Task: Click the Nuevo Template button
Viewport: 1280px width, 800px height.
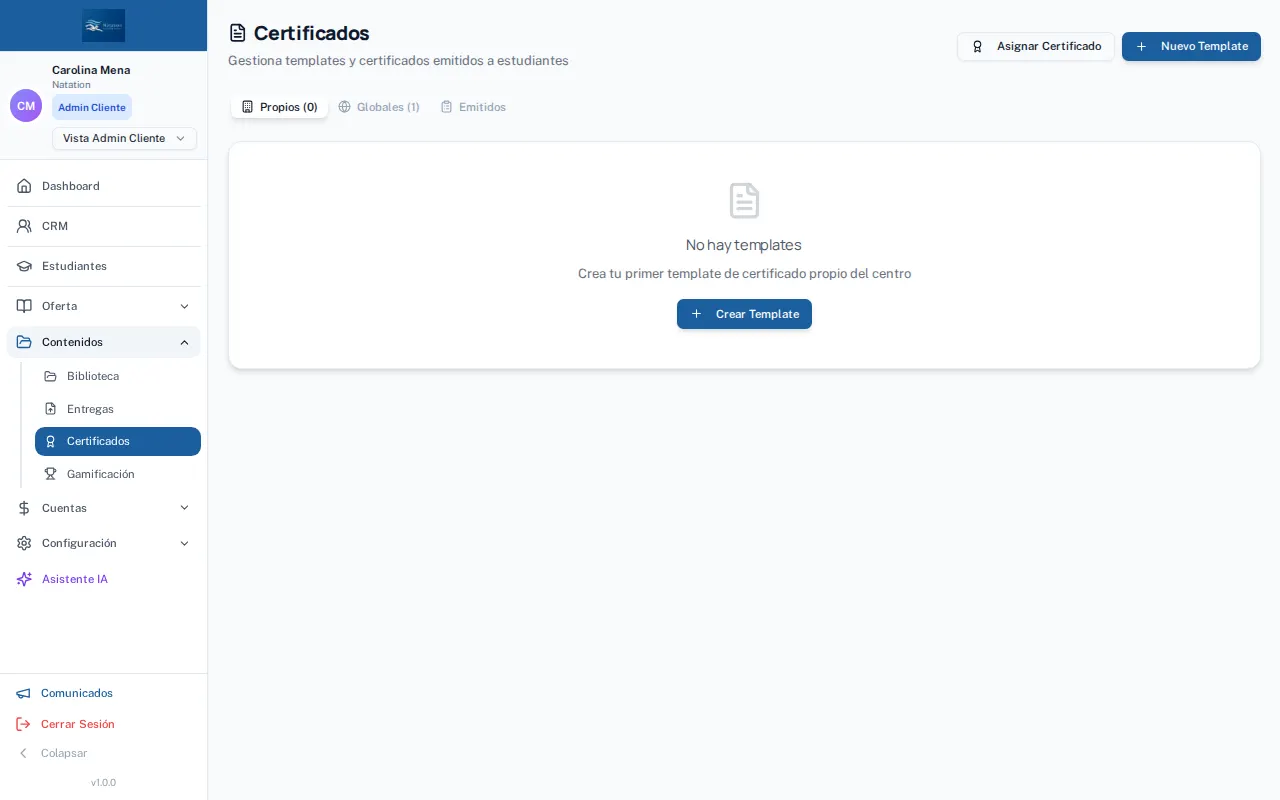Action: [x=1191, y=46]
